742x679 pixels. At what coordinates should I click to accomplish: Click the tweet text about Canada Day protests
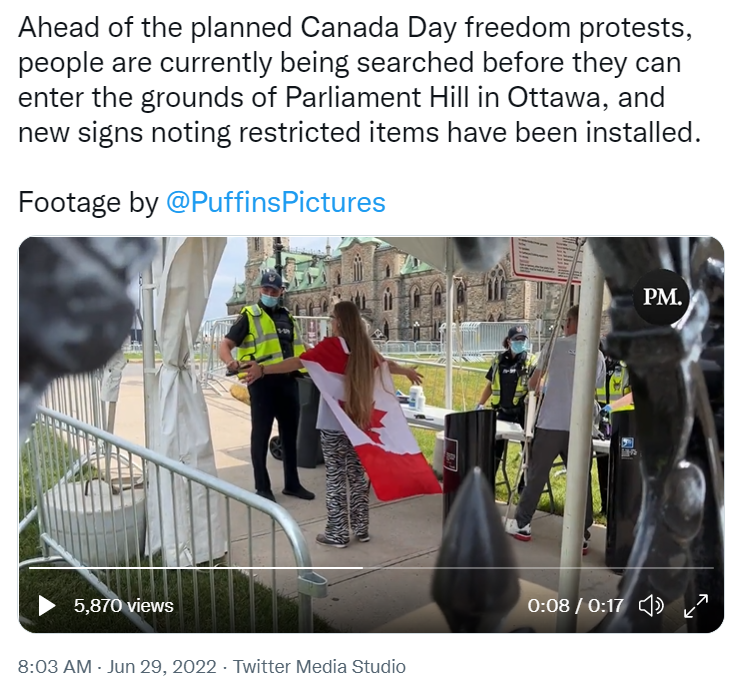point(360,79)
